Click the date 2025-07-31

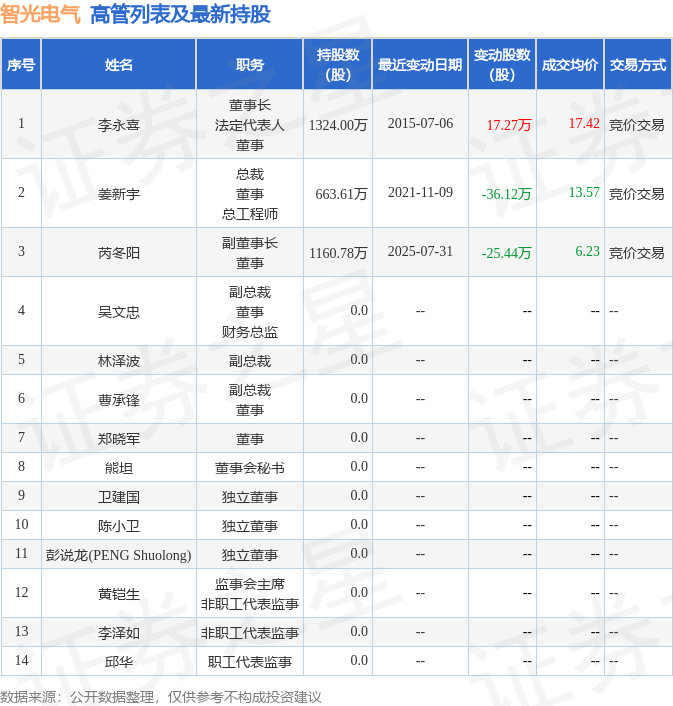420,251
